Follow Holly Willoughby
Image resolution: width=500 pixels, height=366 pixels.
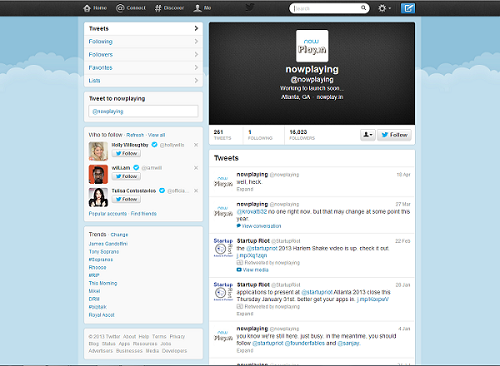click(x=126, y=153)
